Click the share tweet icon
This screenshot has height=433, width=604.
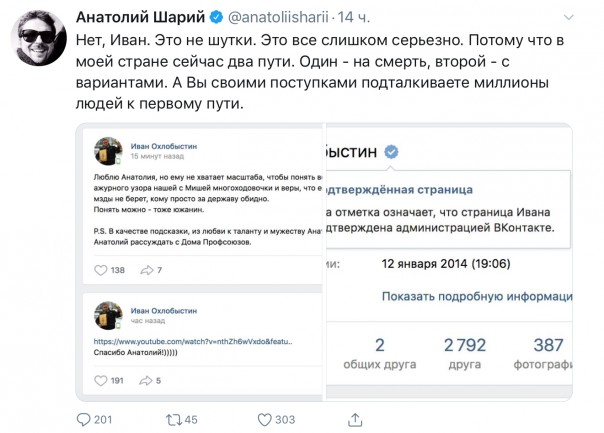pyautogui.click(x=343, y=419)
